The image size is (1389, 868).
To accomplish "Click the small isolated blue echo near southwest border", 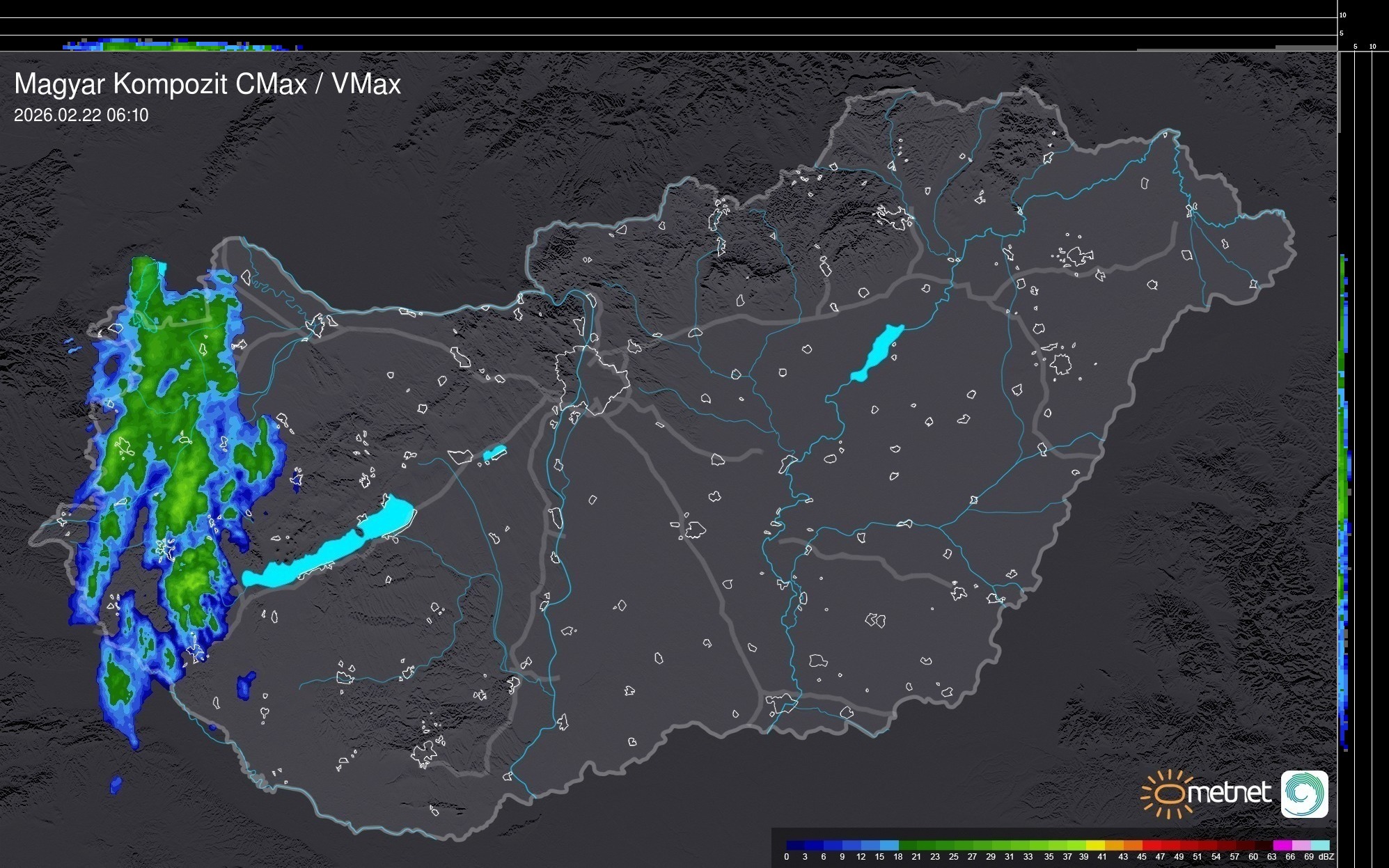I will [x=245, y=685].
